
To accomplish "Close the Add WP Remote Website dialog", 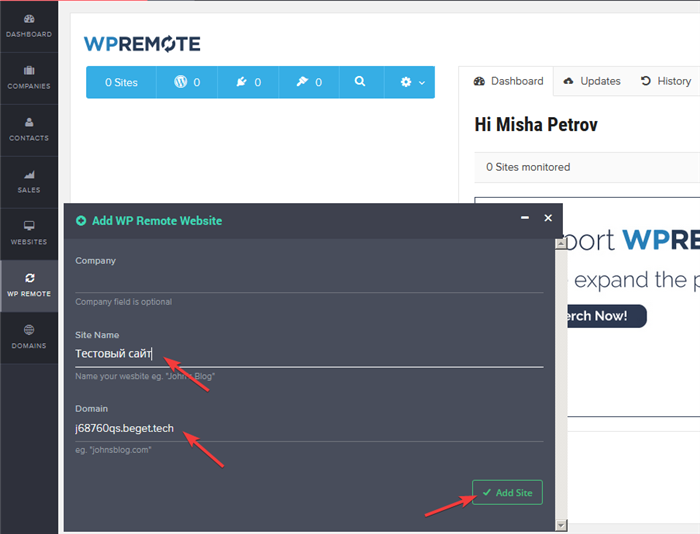I will [x=548, y=218].
